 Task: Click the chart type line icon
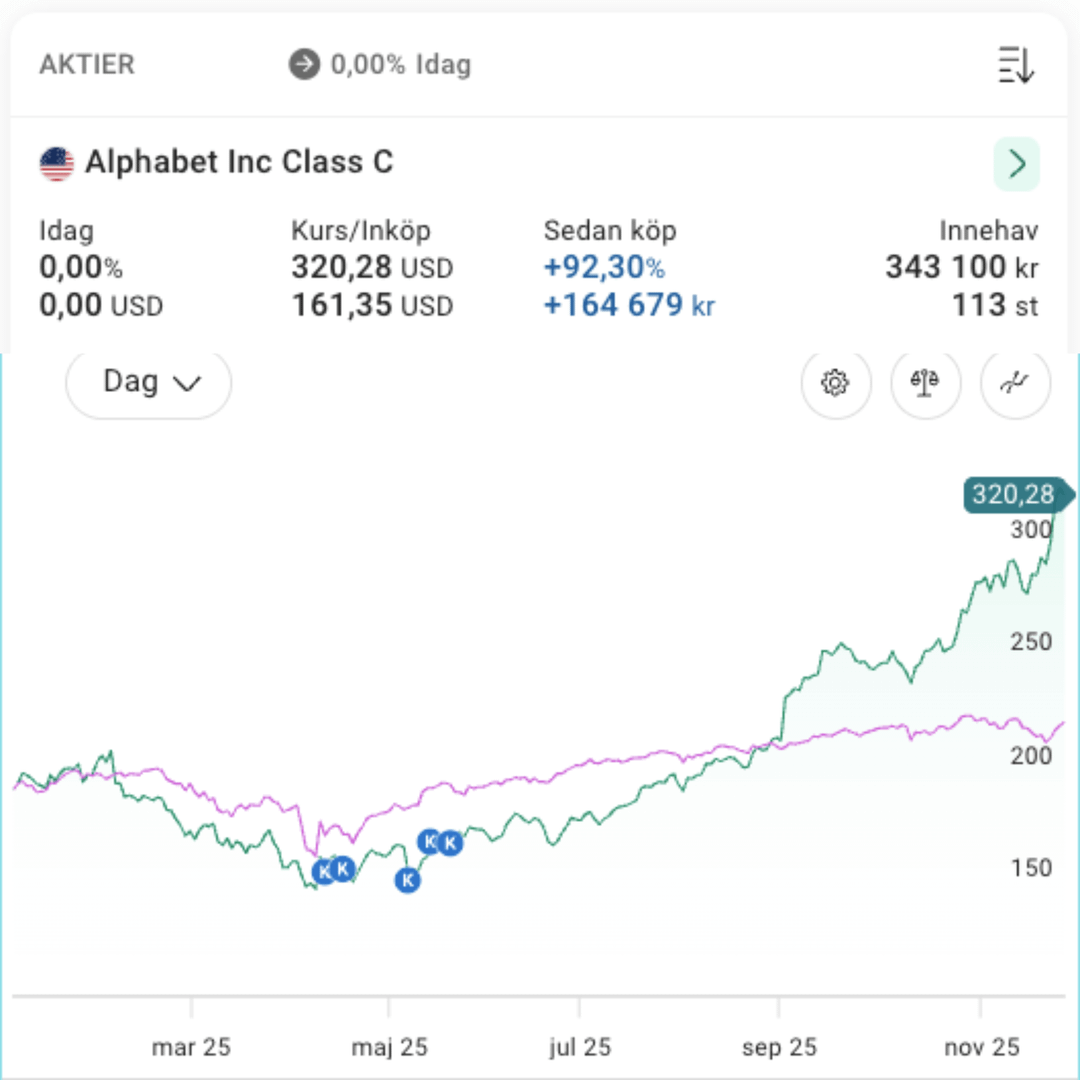tap(1015, 382)
